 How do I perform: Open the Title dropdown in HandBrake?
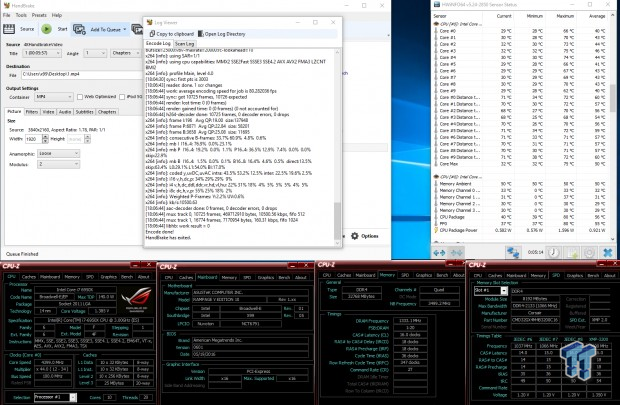point(42,53)
